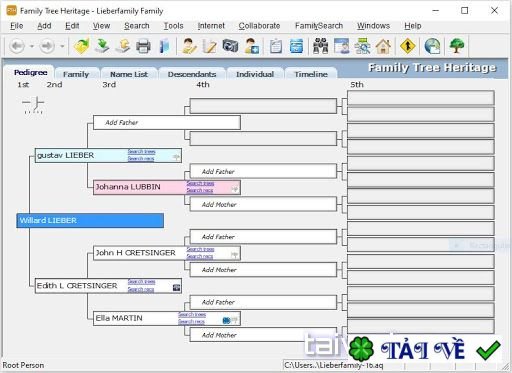Switch to the Name List tab
This screenshot has width=512, height=373.
pyautogui.click(x=129, y=74)
